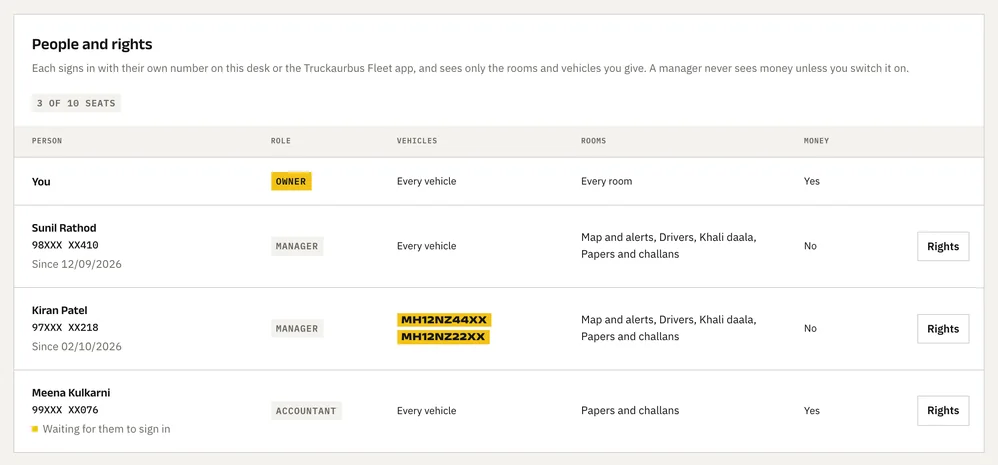Image resolution: width=998 pixels, height=465 pixels.
Task: Click the name Sunil Rathod
Action: point(64,228)
